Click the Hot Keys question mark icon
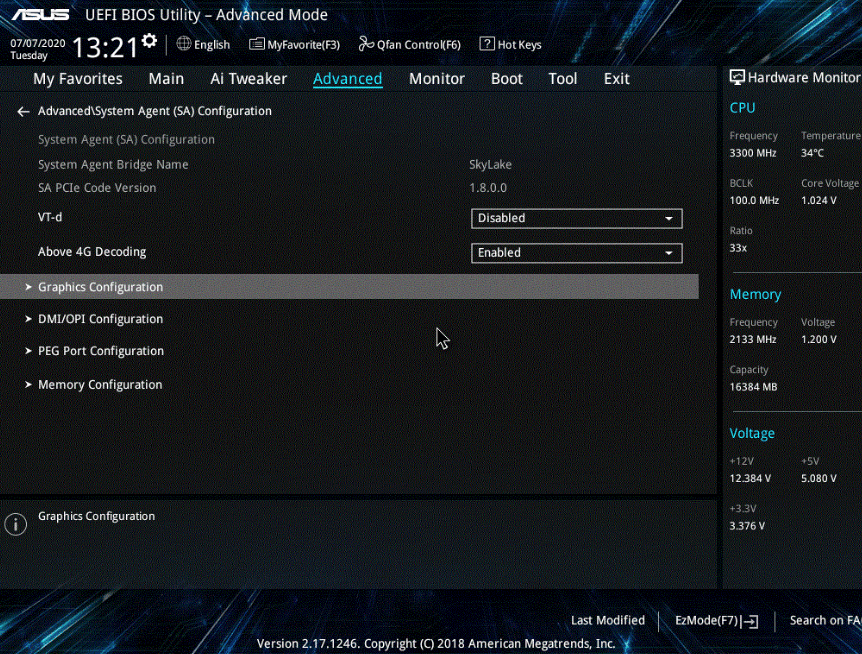862x654 pixels. [x=487, y=44]
